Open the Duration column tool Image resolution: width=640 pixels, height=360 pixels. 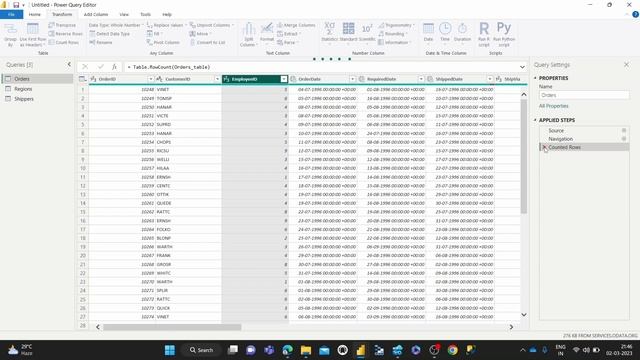pyautogui.click(x=462, y=33)
